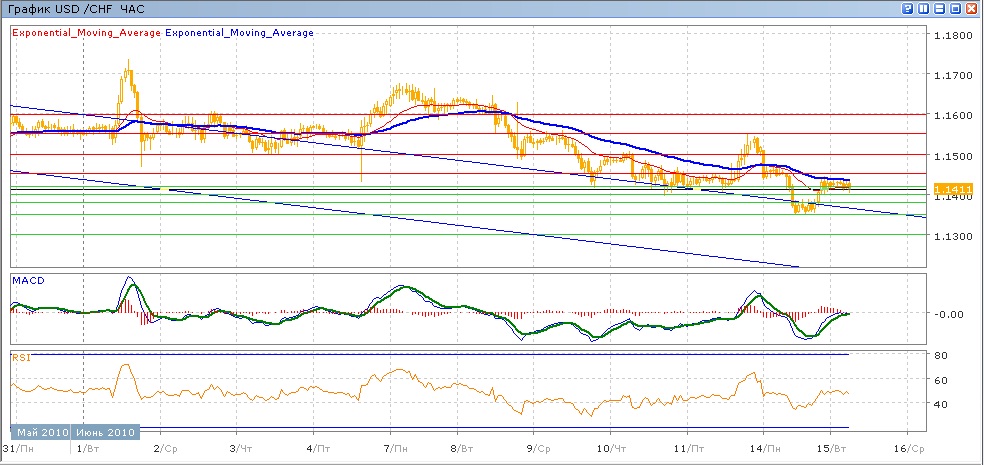
Task: Click the help question mark icon
Action: tap(908, 8)
